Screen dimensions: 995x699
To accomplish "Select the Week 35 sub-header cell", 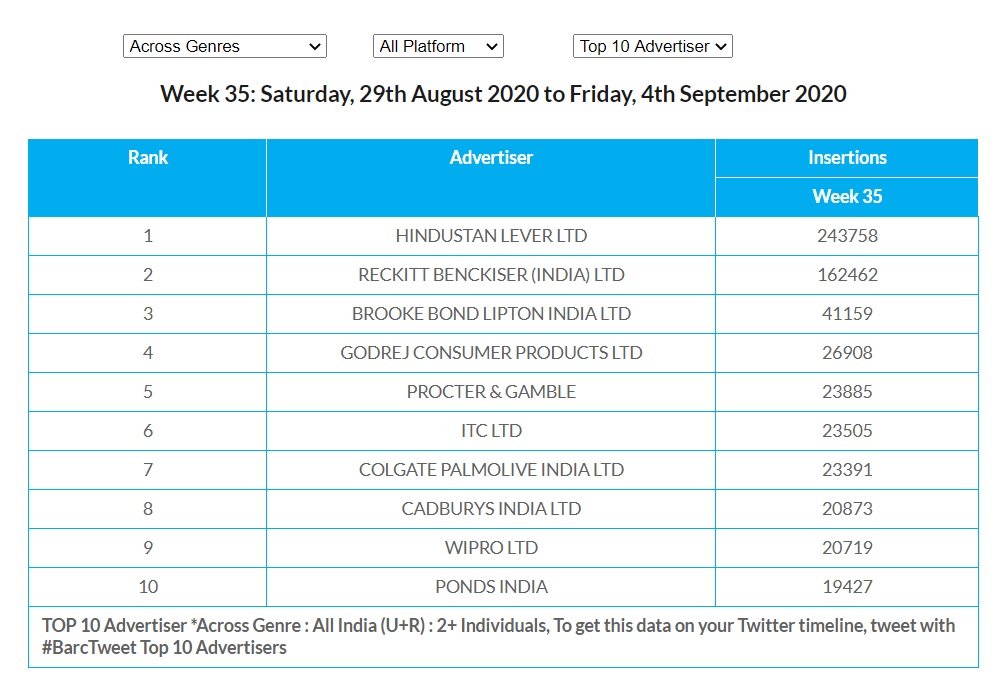I will coord(847,197).
